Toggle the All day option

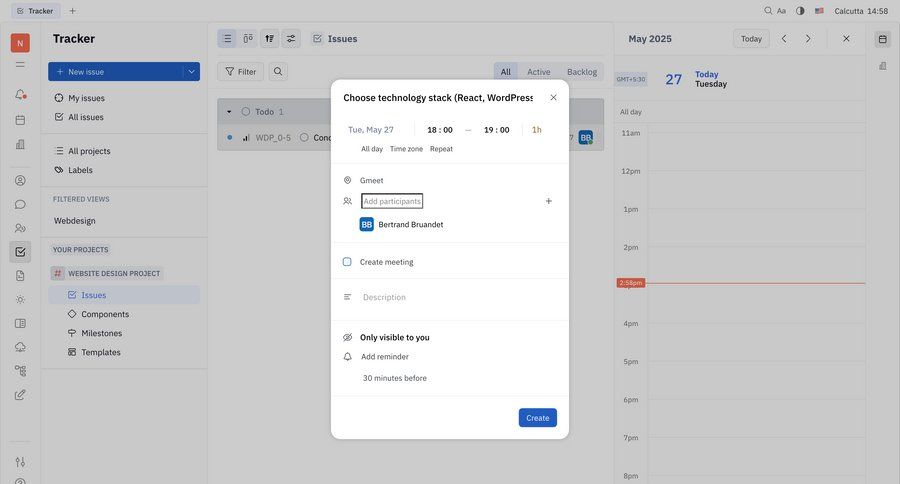coord(372,149)
